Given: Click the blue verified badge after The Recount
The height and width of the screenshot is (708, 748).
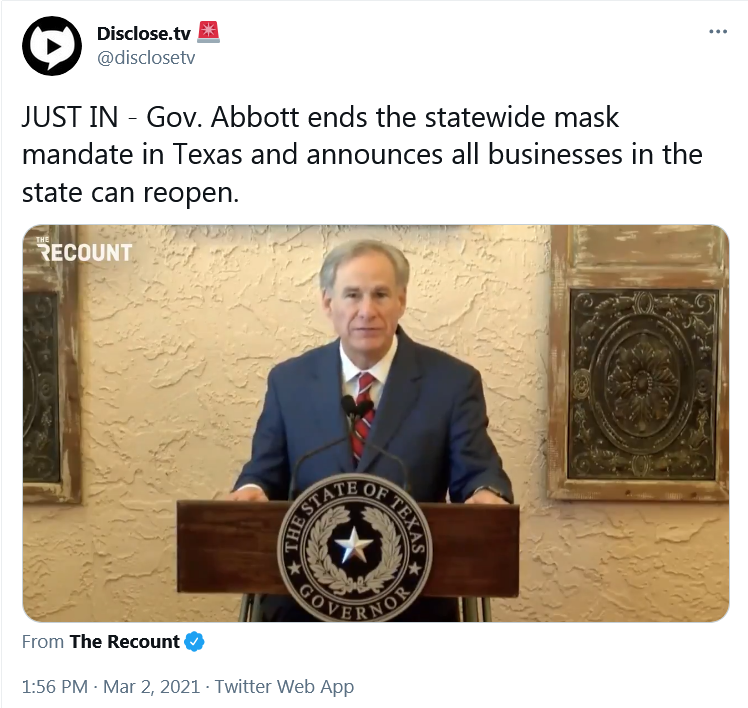Looking at the screenshot, I should 195,642.
